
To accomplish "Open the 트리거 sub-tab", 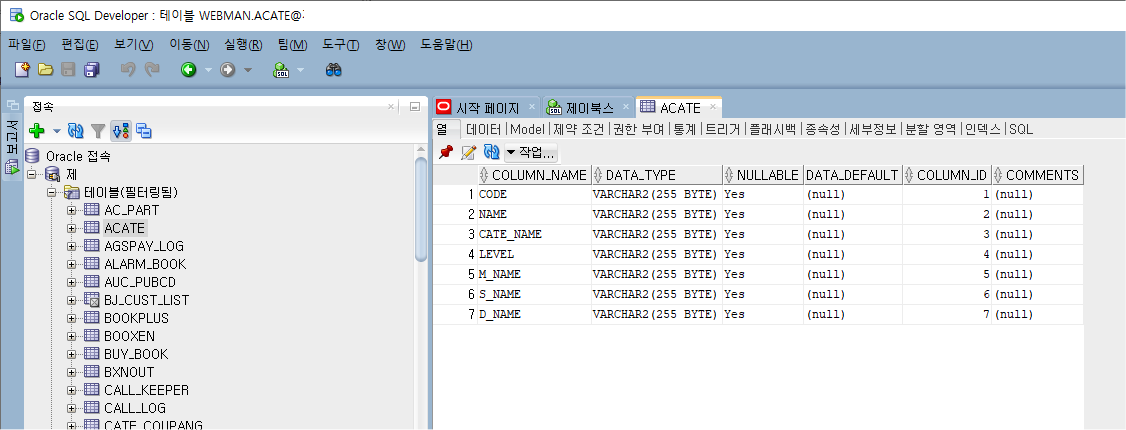I will (722, 129).
